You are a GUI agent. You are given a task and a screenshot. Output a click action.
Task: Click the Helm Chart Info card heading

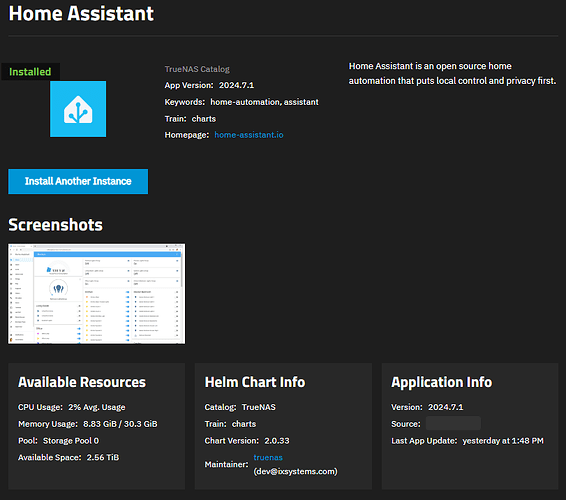point(255,382)
